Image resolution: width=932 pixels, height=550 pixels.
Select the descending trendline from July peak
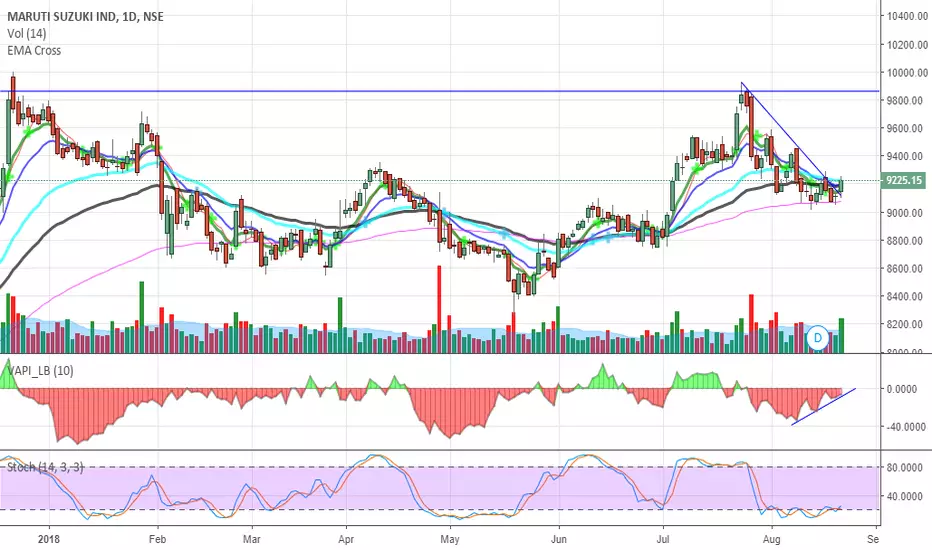point(791,139)
